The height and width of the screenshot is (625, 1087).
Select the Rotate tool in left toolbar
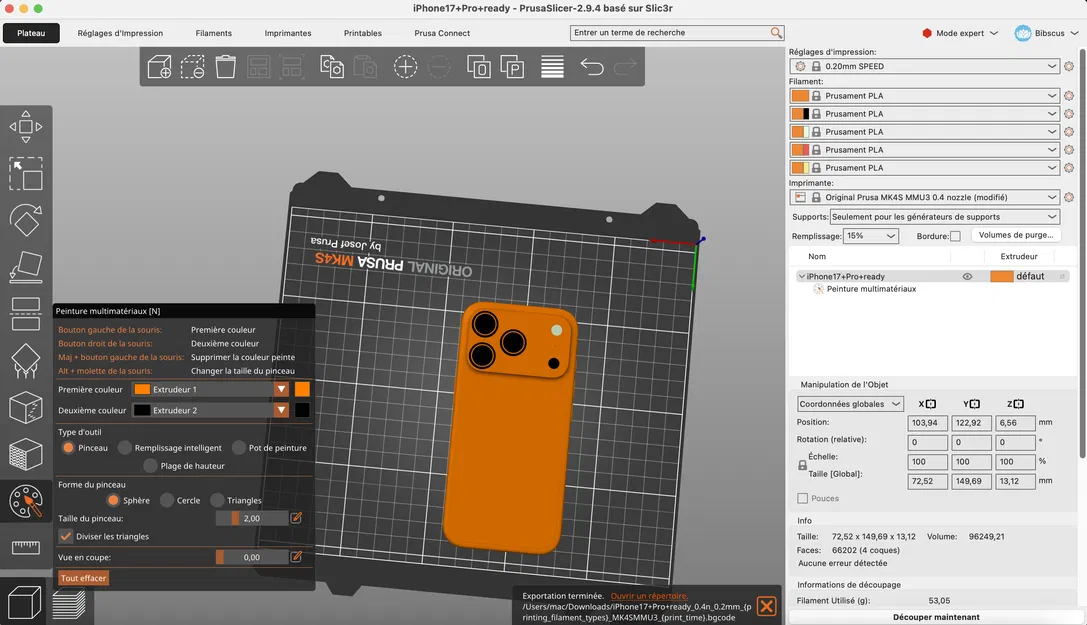(26, 220)
